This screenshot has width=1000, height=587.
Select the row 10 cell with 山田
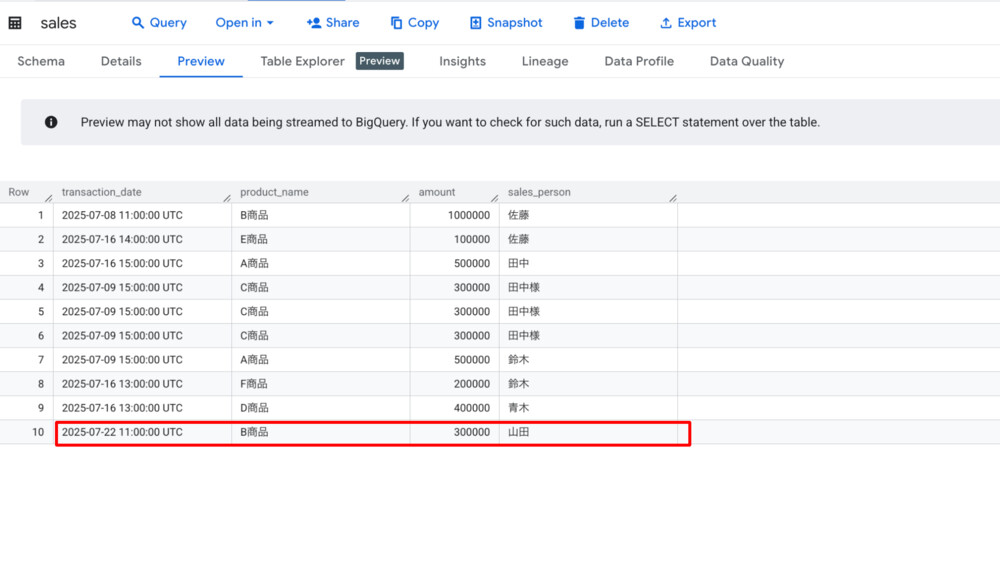click(x=518, y=432)
